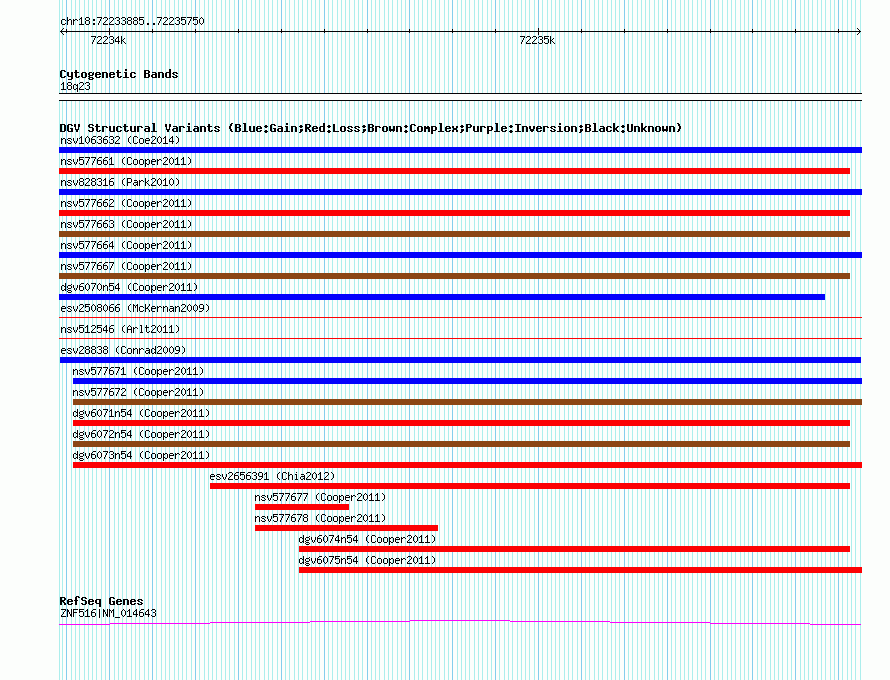Select the brown bar of nsv577663
This screenshot has height=680, width=890.
click(x=454, y=234)
